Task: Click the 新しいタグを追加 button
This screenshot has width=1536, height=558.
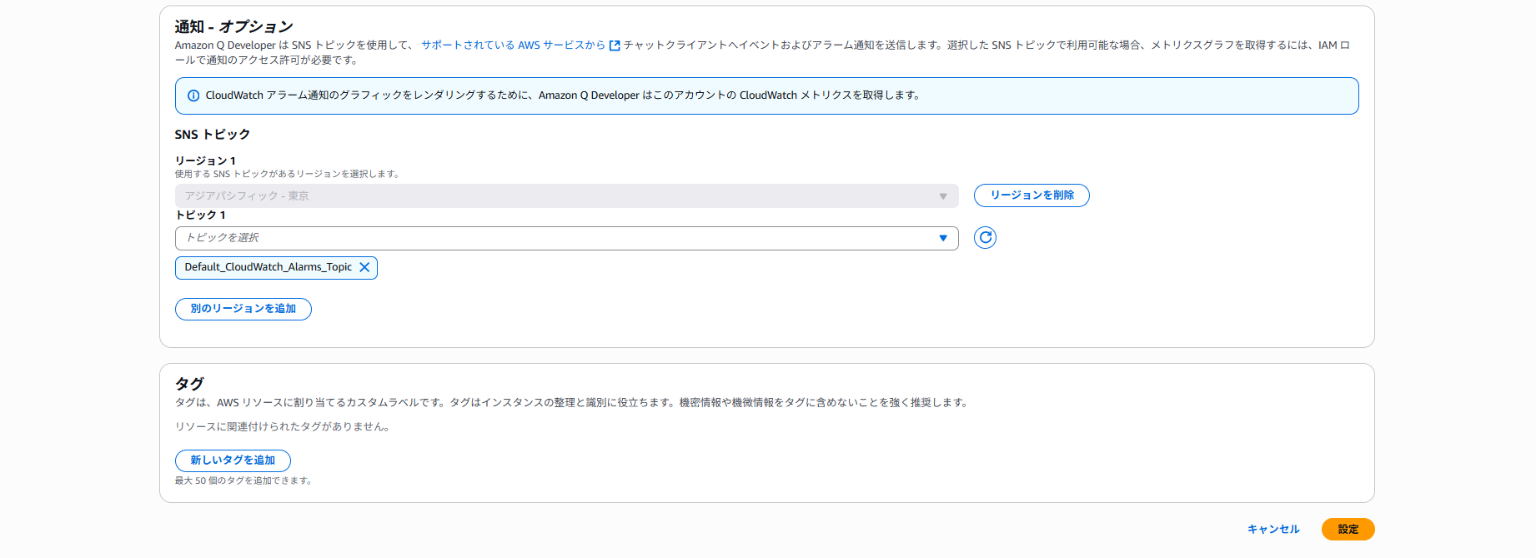Action: (232, 460)
